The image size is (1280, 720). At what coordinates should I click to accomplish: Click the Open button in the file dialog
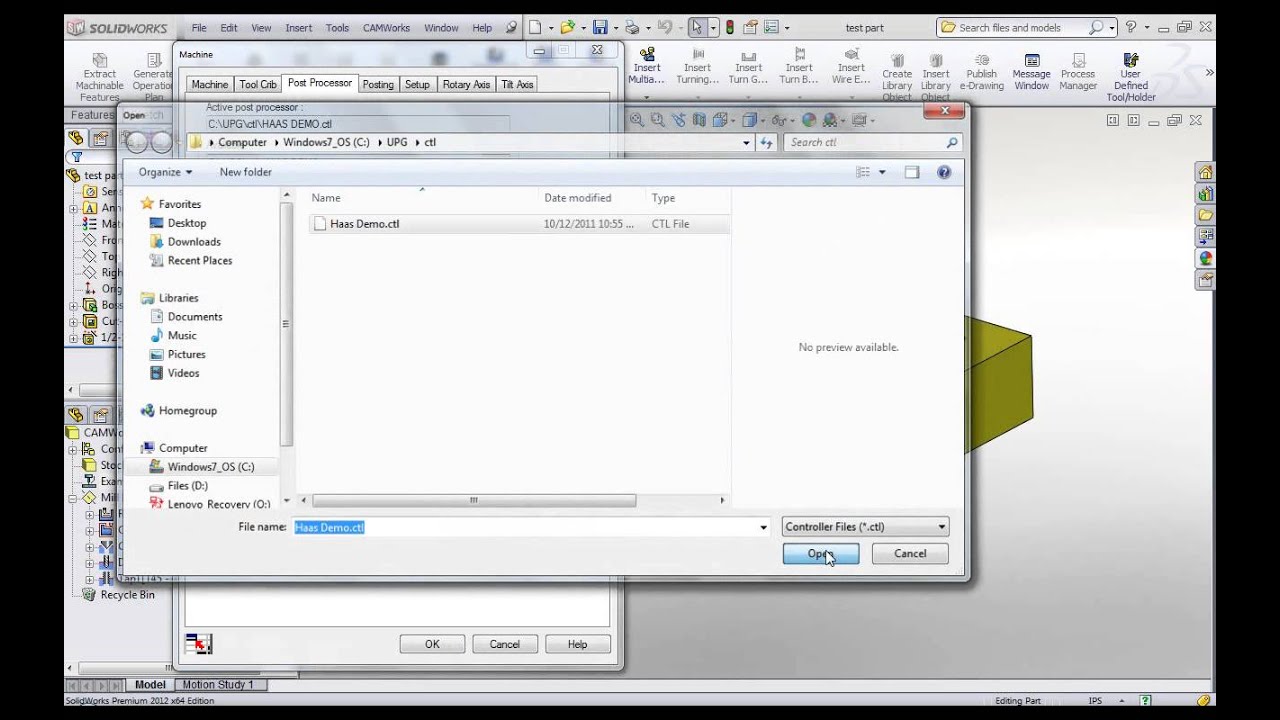(820, 553)
